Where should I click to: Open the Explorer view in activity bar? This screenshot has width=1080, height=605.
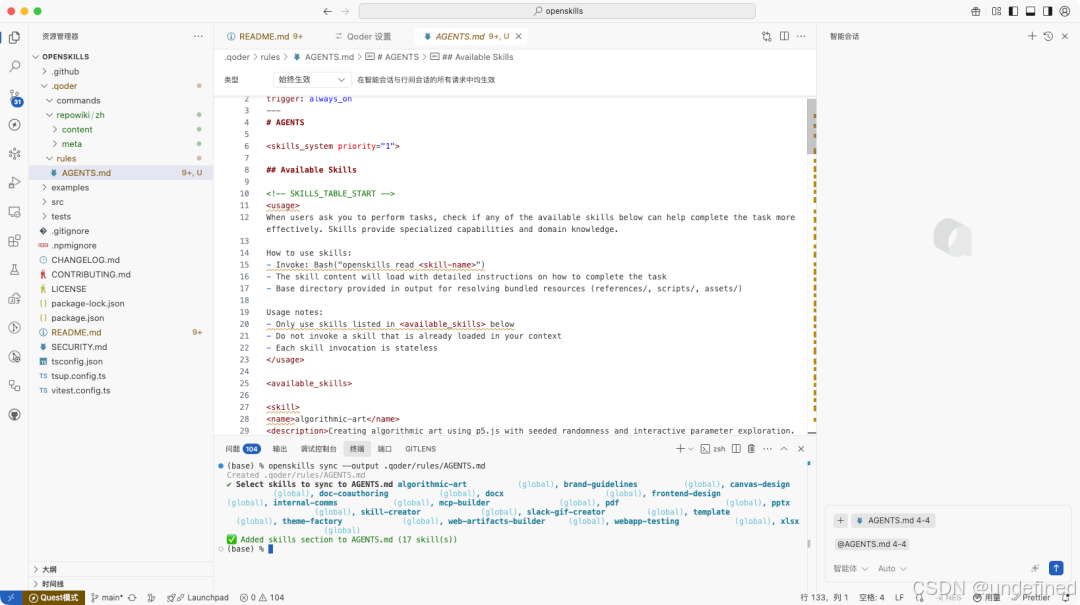pos(14,37)
